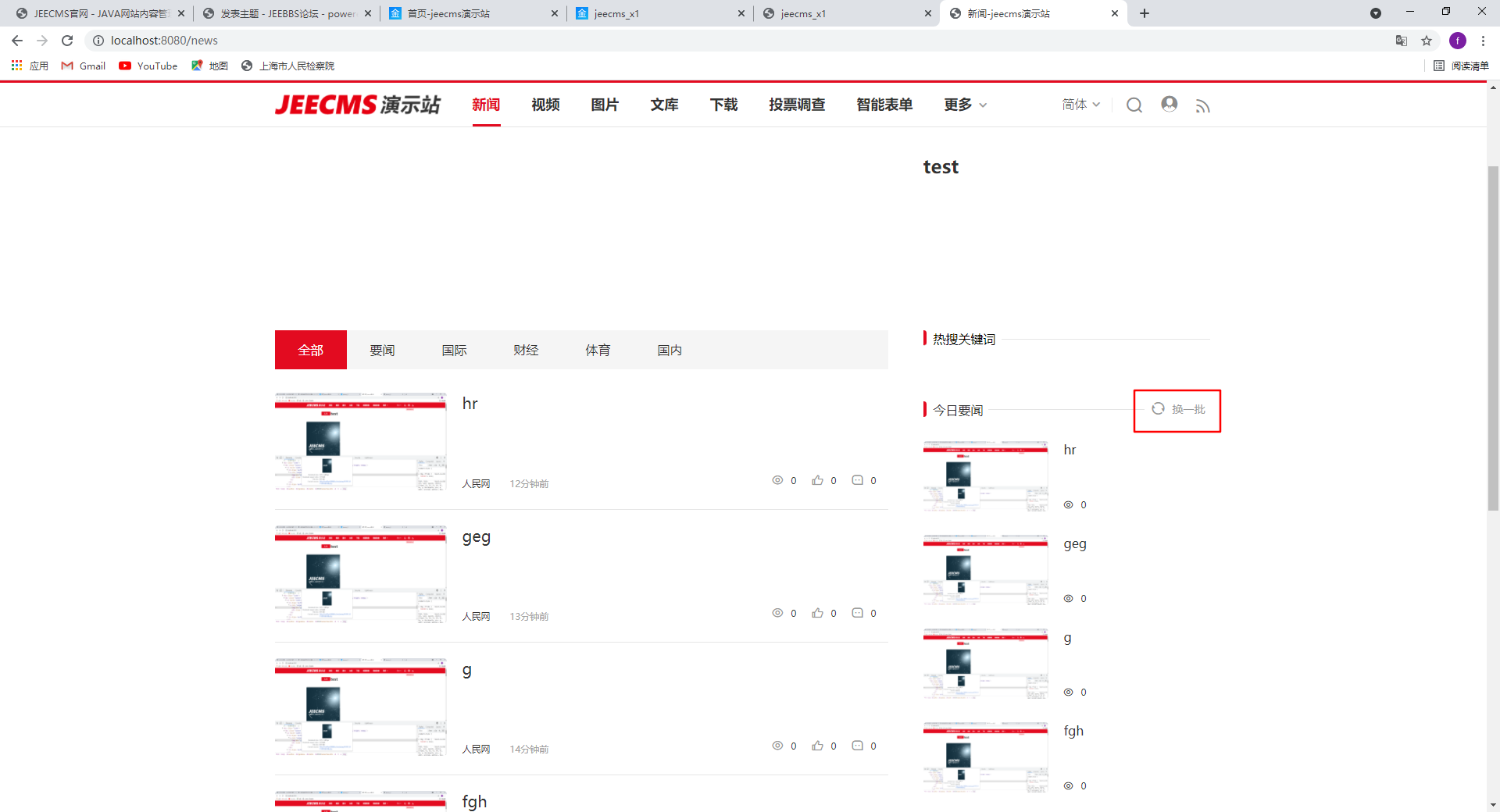Click the address bar showing localhost:8080/news
This screenshot has height=812, width=1500.
[x=734, y=41]
